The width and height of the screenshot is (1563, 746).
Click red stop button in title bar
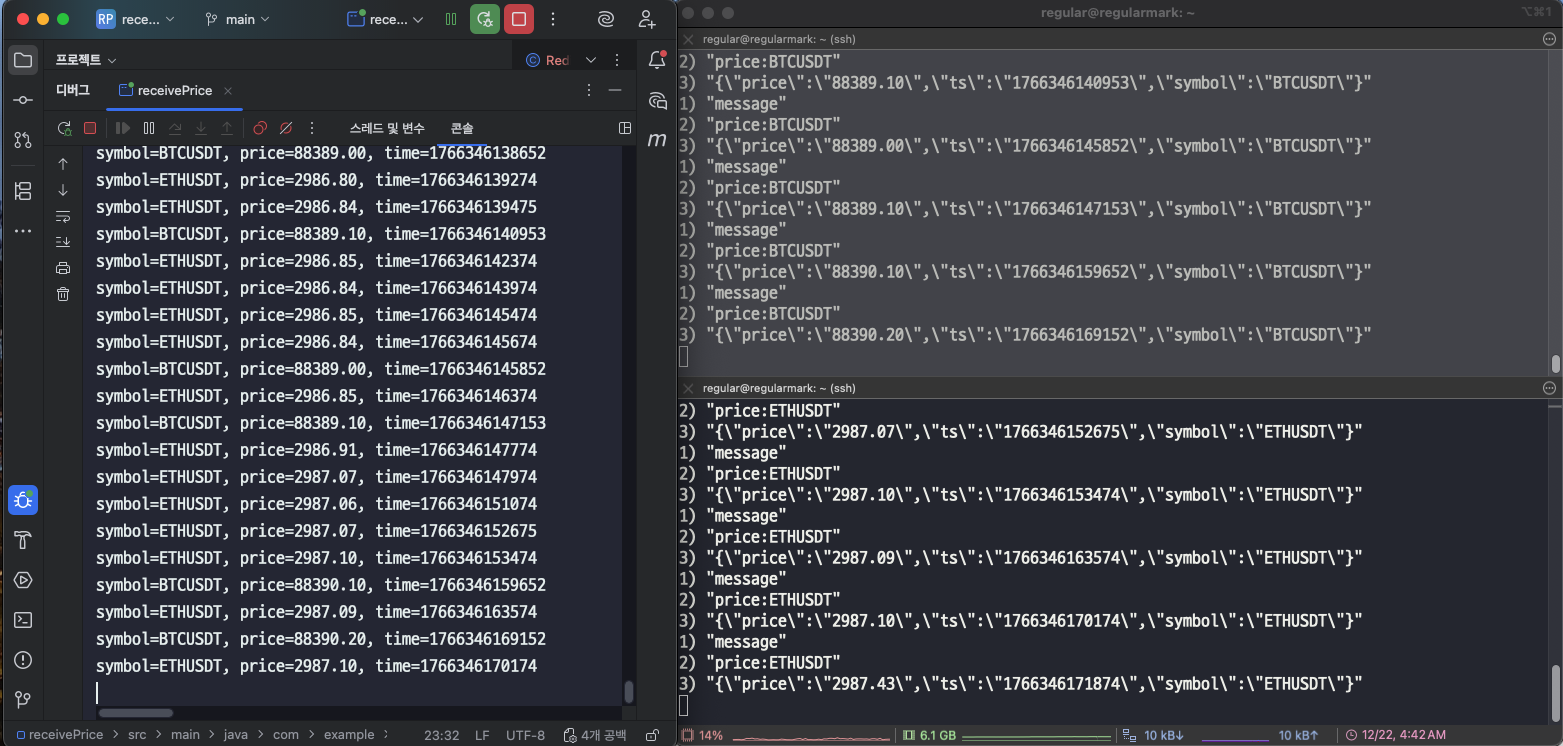pyautogui.click(x=519, y=19)
